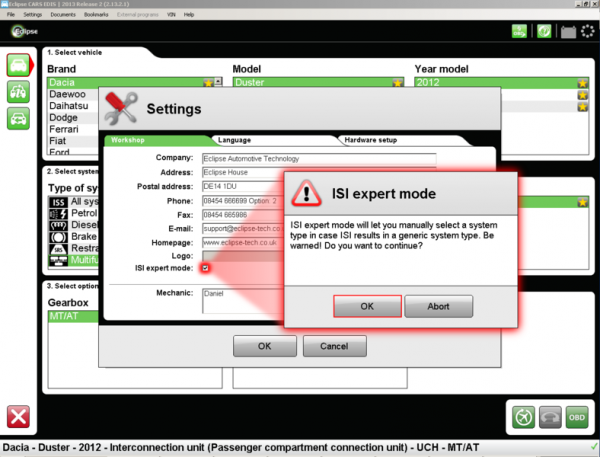Open the scales comparison icon in sidebar

[18, 92]
